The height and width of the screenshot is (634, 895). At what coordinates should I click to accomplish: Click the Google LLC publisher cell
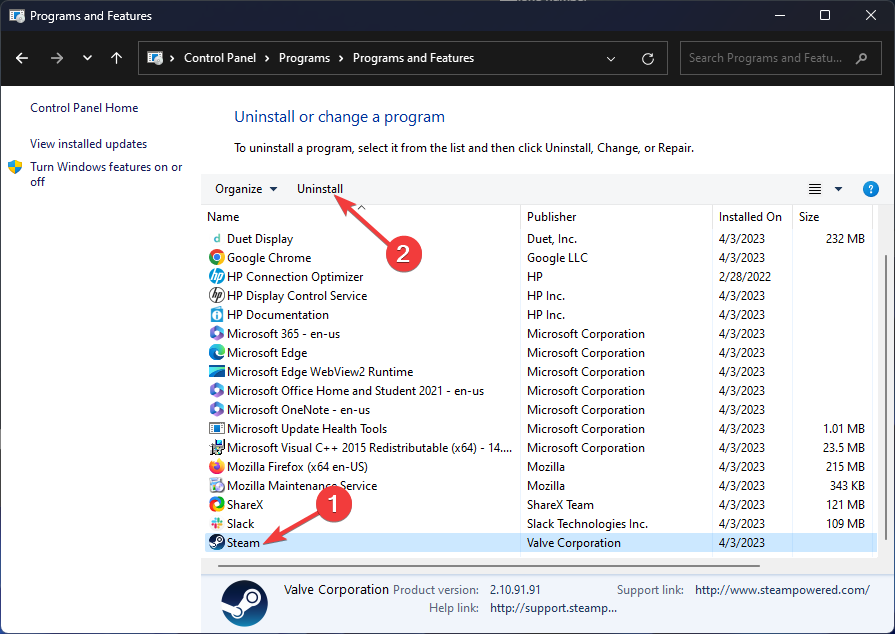pos(557,258)
